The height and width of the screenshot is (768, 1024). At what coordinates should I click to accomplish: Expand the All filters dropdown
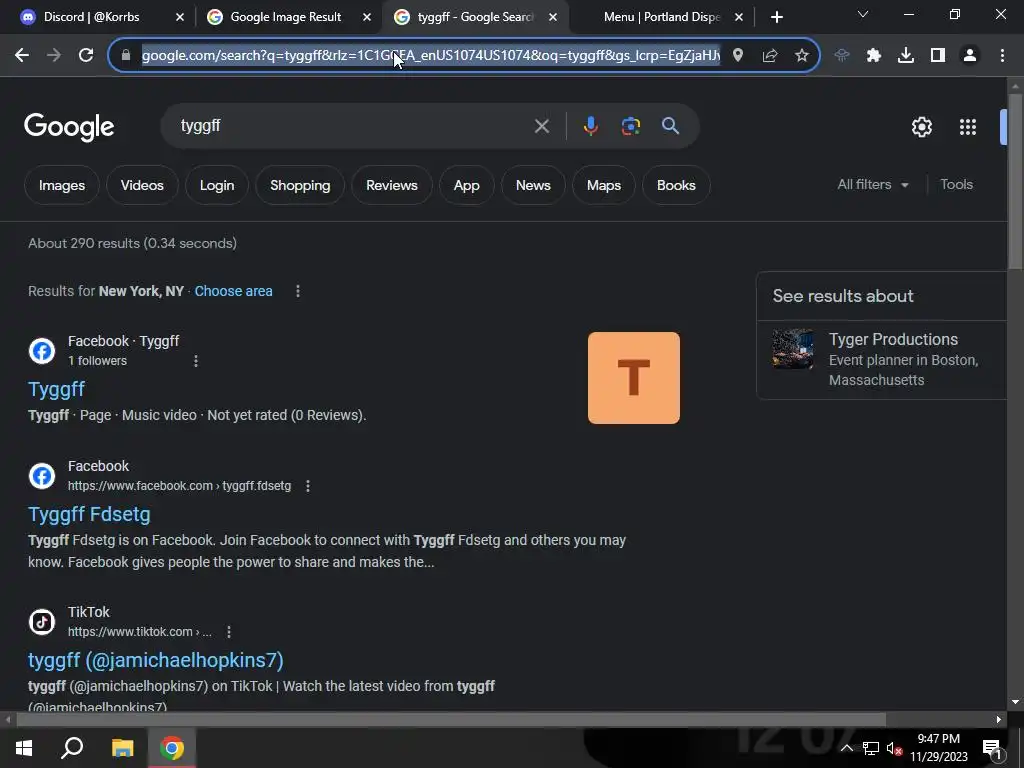pyautogui.click(x=872, y=185)
